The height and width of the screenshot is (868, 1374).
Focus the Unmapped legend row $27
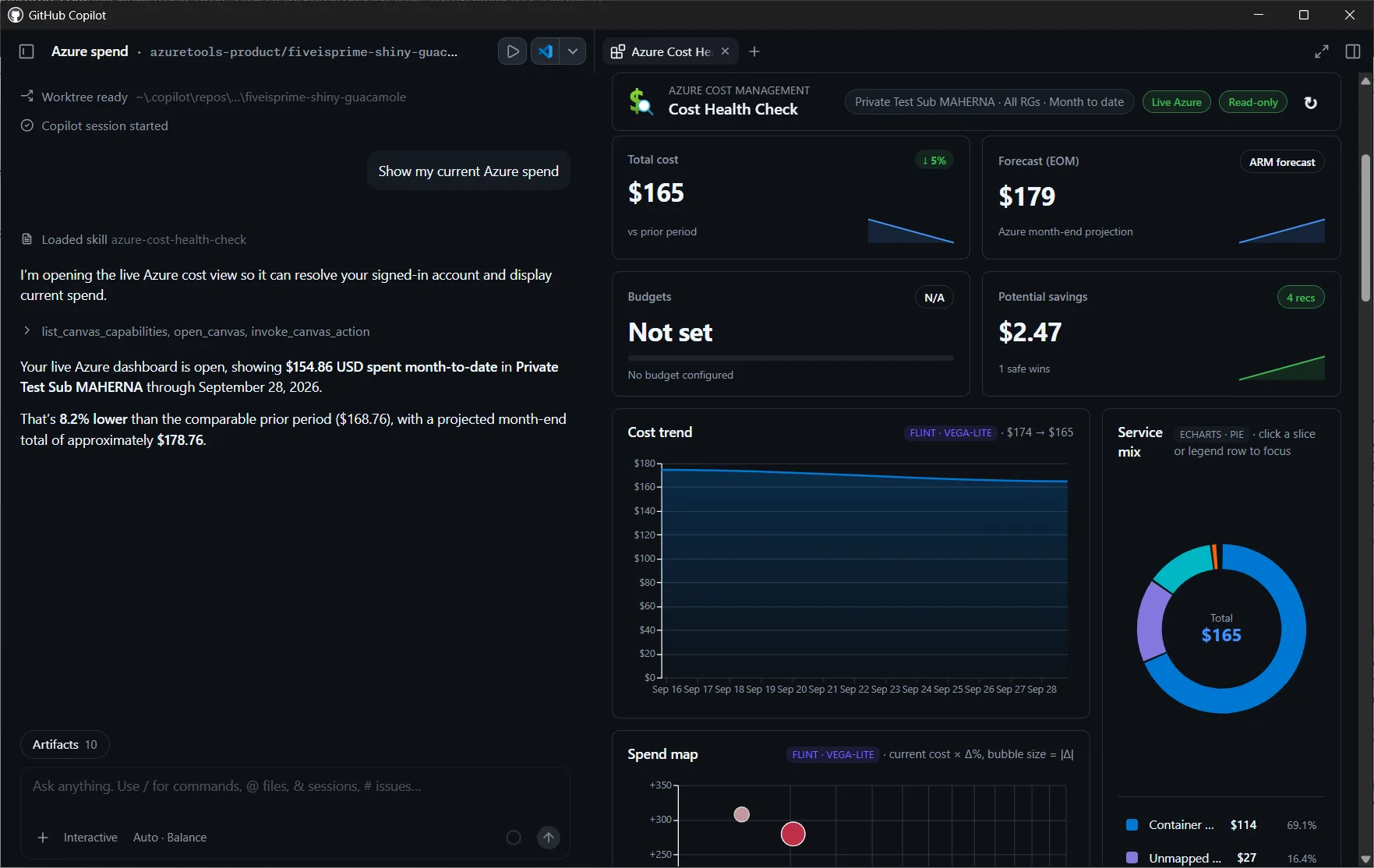point(1221,857)
